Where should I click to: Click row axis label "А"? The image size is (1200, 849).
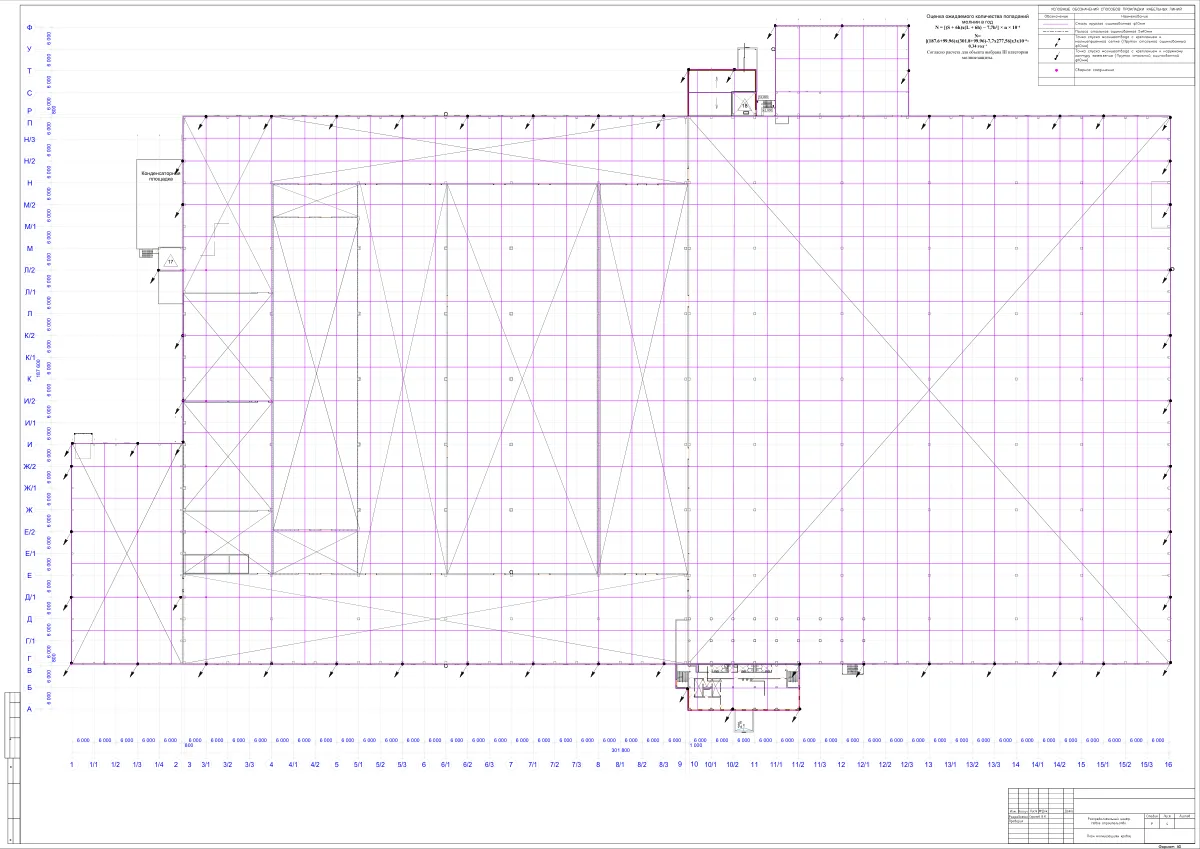pos(29,710)
